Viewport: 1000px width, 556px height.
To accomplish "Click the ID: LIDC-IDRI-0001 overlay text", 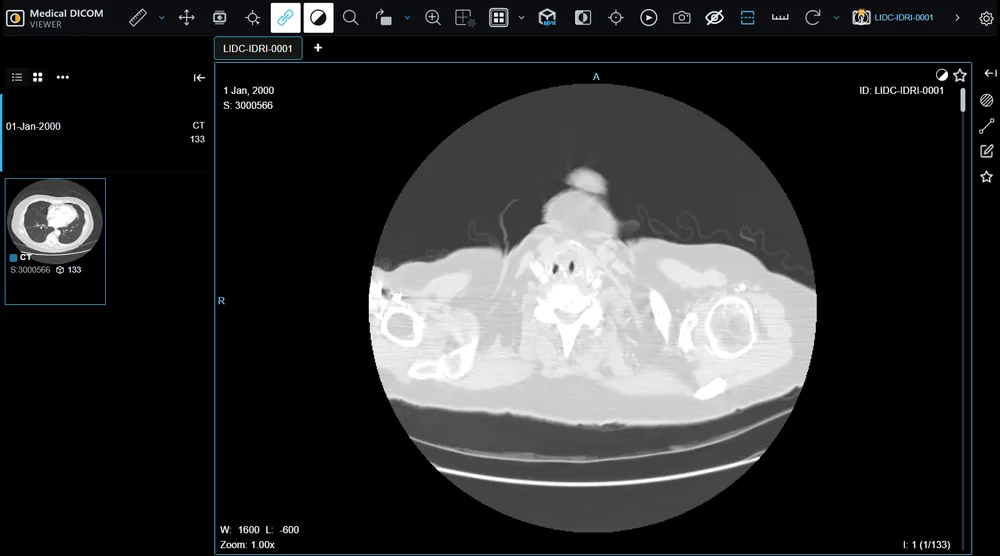I will click(901, 91).
